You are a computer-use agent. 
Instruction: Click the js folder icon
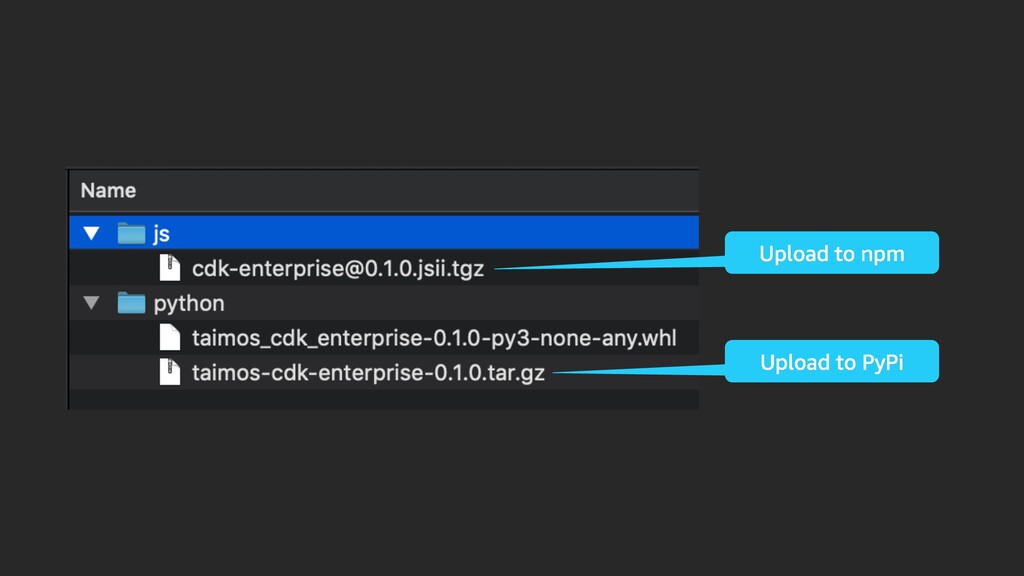pyautogui.click(x=131, y=233)
